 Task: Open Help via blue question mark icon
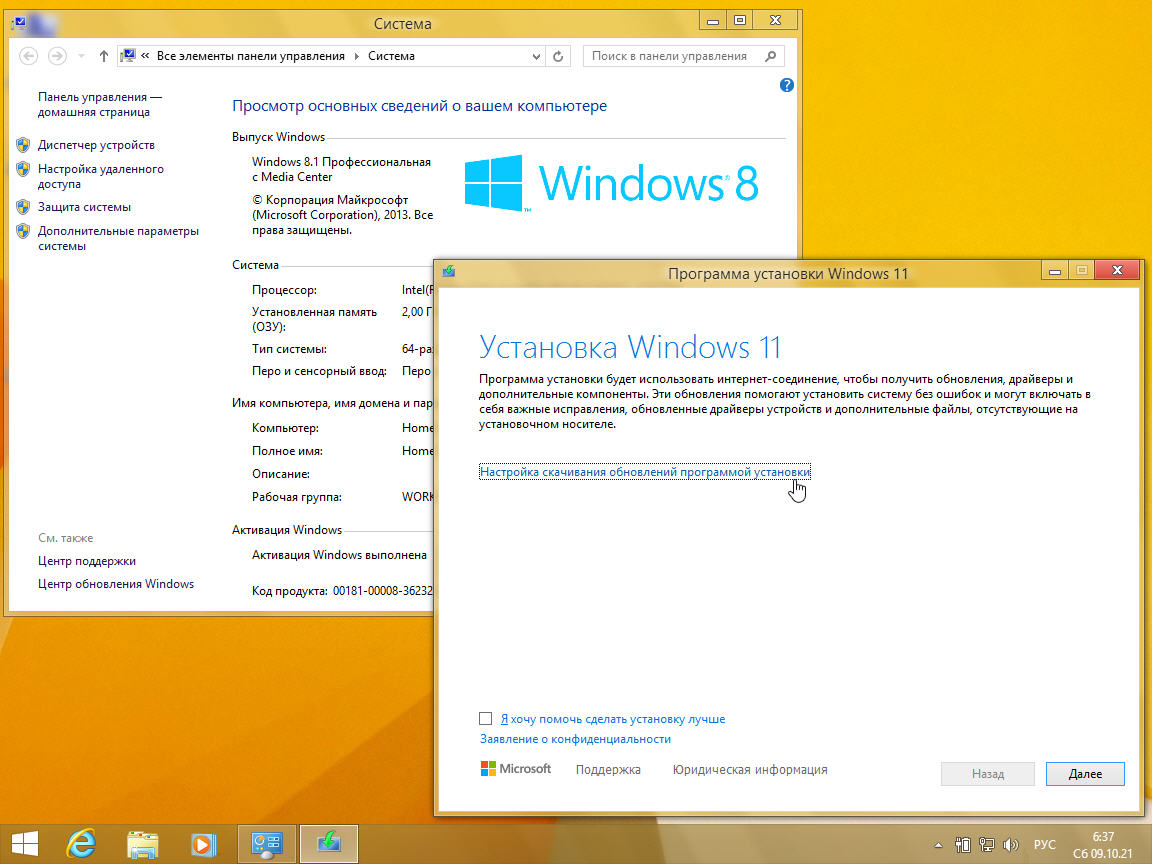786,85
